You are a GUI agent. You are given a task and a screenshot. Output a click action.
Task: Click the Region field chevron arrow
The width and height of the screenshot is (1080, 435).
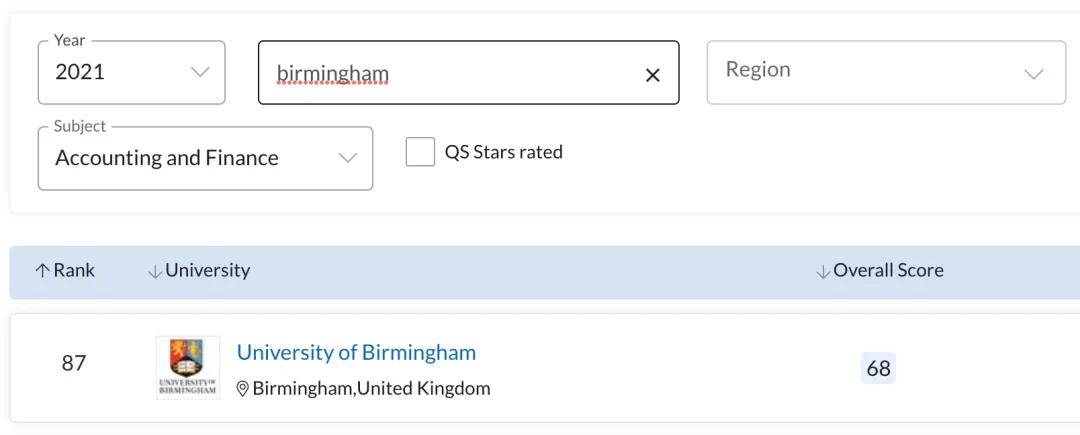(x=1034, y=74)
